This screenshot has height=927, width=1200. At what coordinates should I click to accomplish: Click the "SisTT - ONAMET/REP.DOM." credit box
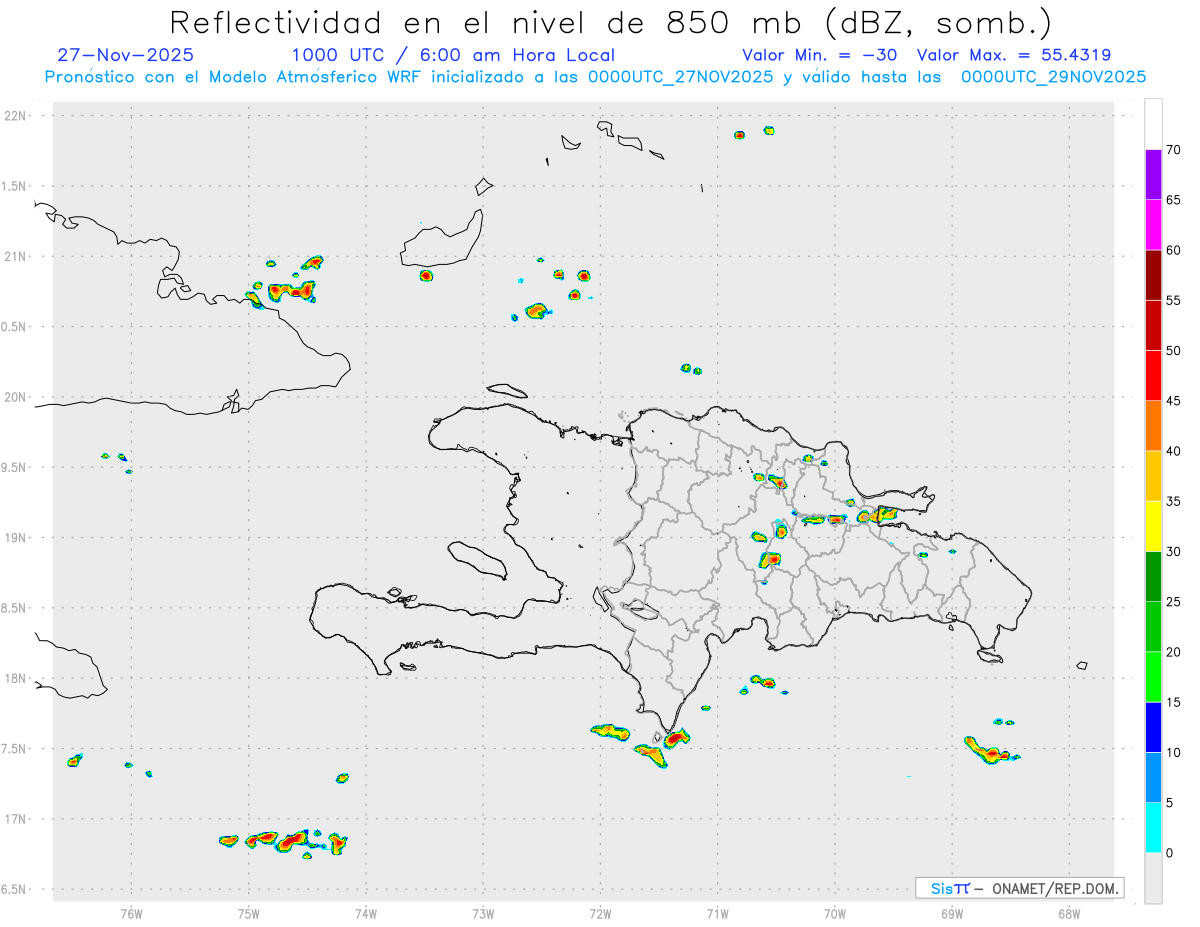coord(1019,888)
